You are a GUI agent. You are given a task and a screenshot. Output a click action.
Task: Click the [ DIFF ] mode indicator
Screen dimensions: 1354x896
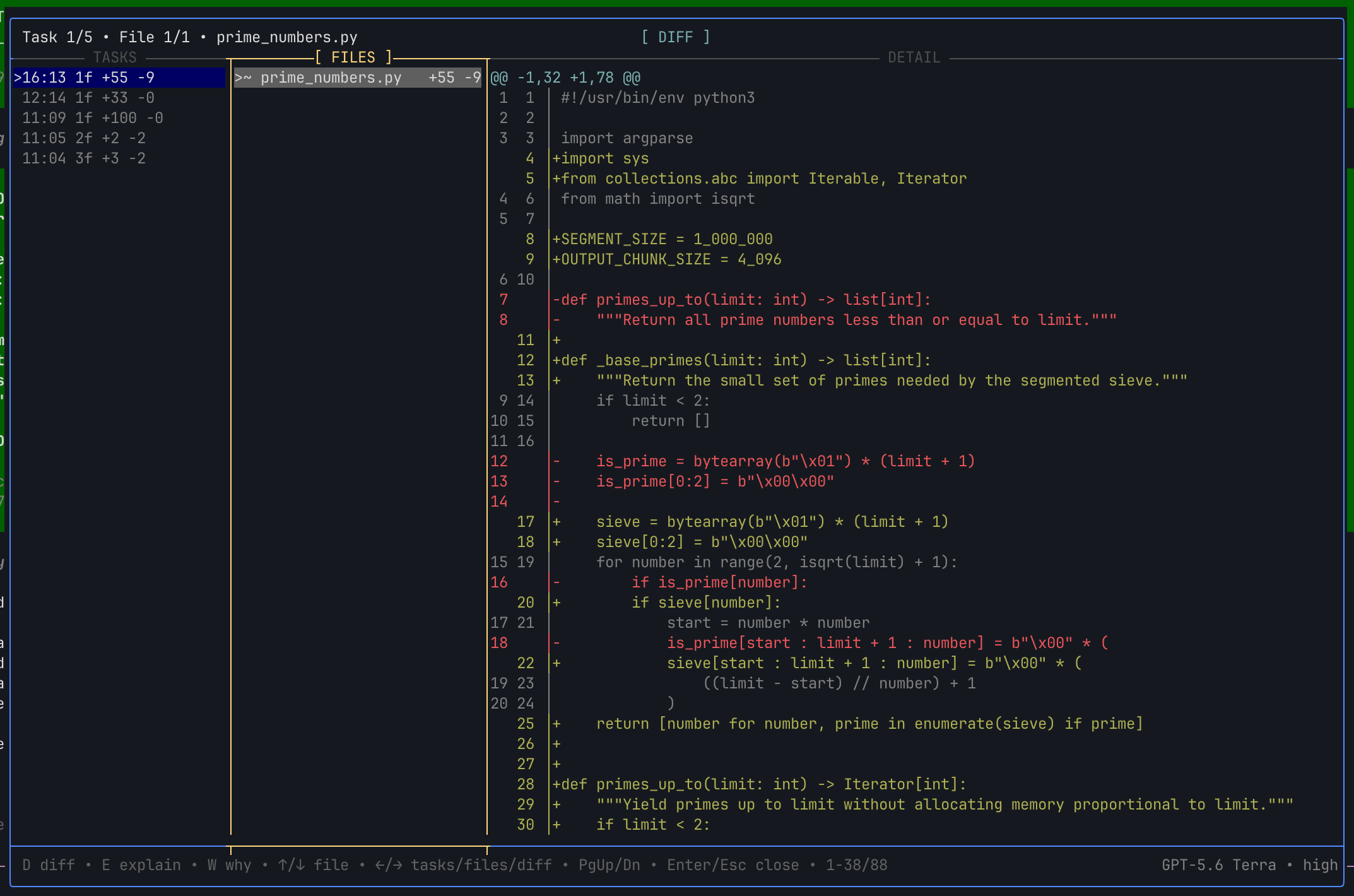[x=676, y=37]
